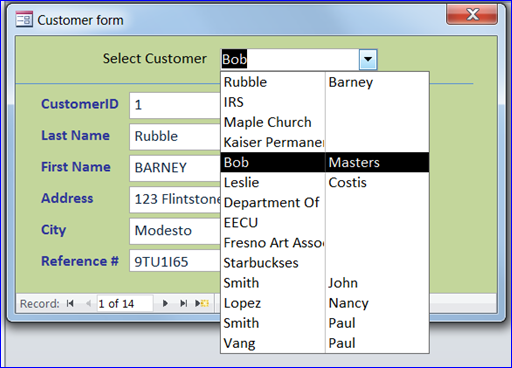Select Lopez Nancy in customer list

325,303
